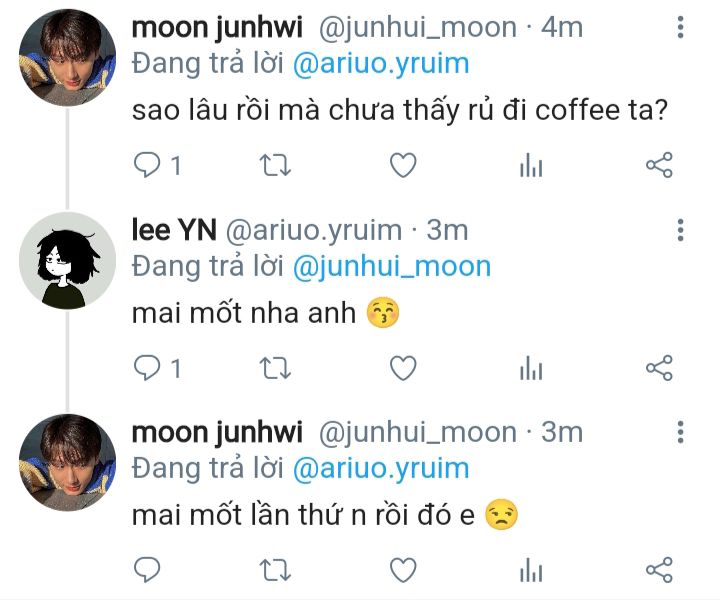Like the coffee invitation tweet
The image size is (720, 600).
pos(403,165)
